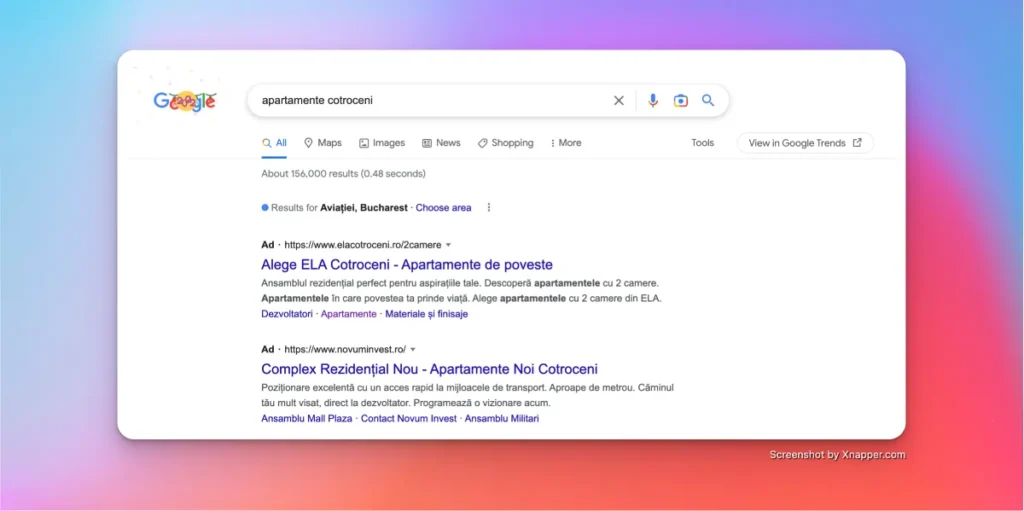Switch to the Maps tab

coord(323,143)
